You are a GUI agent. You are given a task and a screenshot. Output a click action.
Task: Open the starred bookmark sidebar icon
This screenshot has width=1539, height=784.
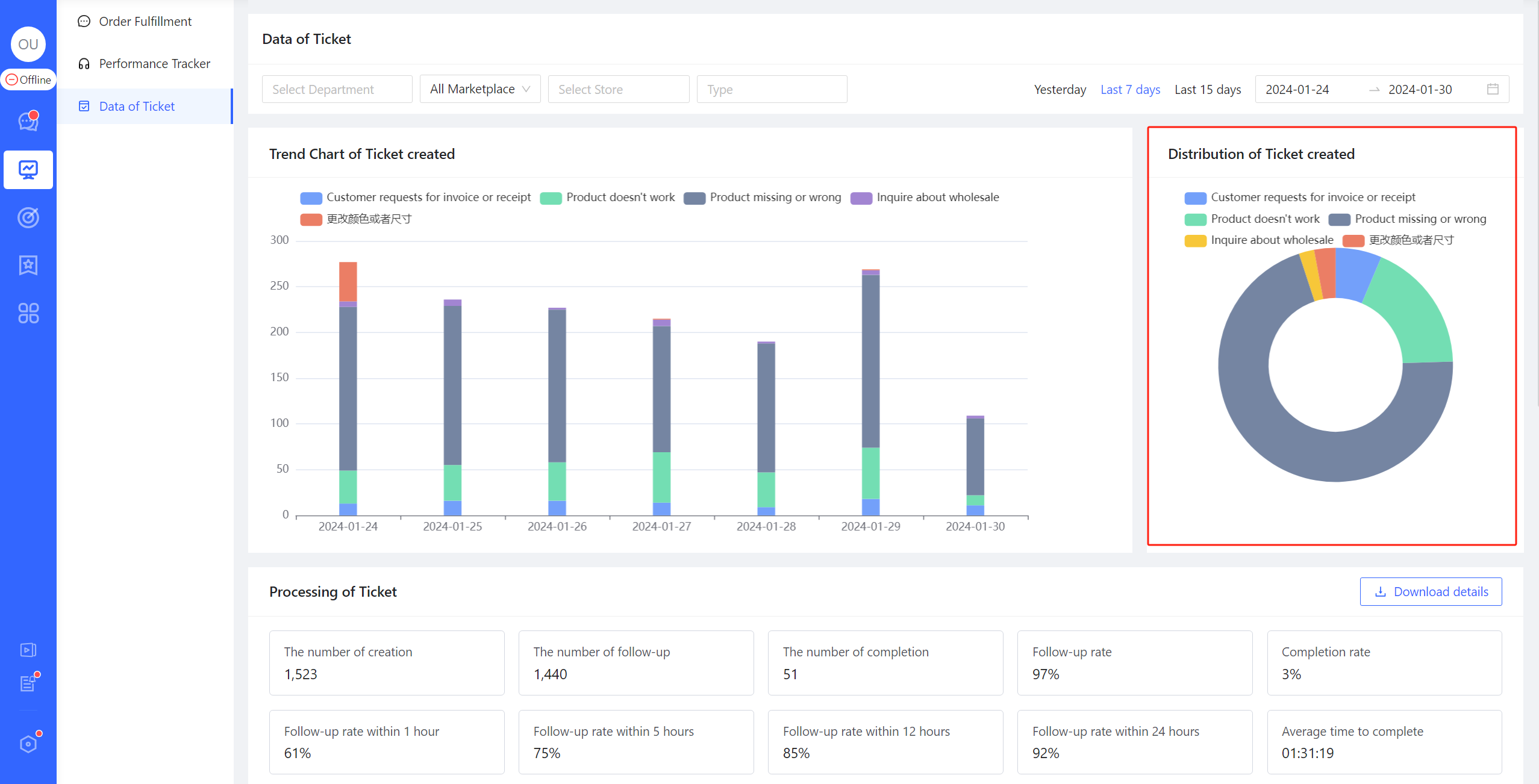28,265
